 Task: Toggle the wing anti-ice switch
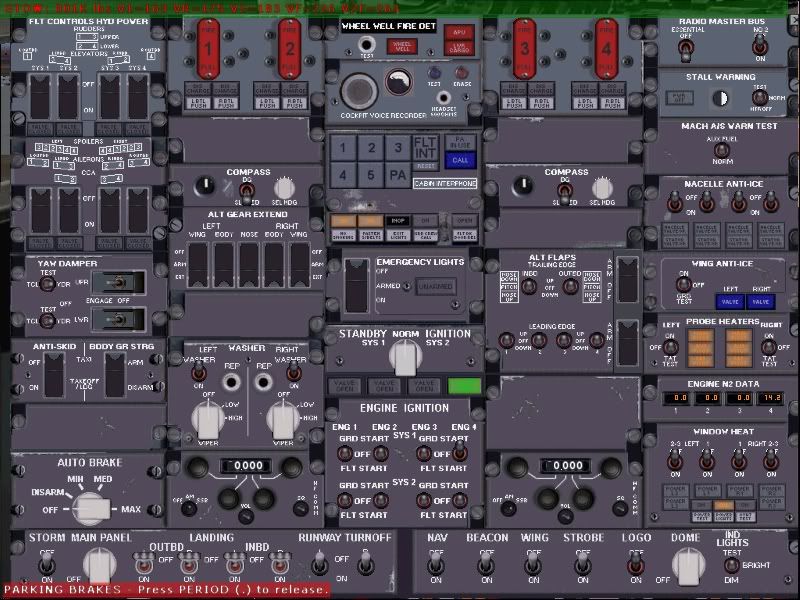click(683, 285)
